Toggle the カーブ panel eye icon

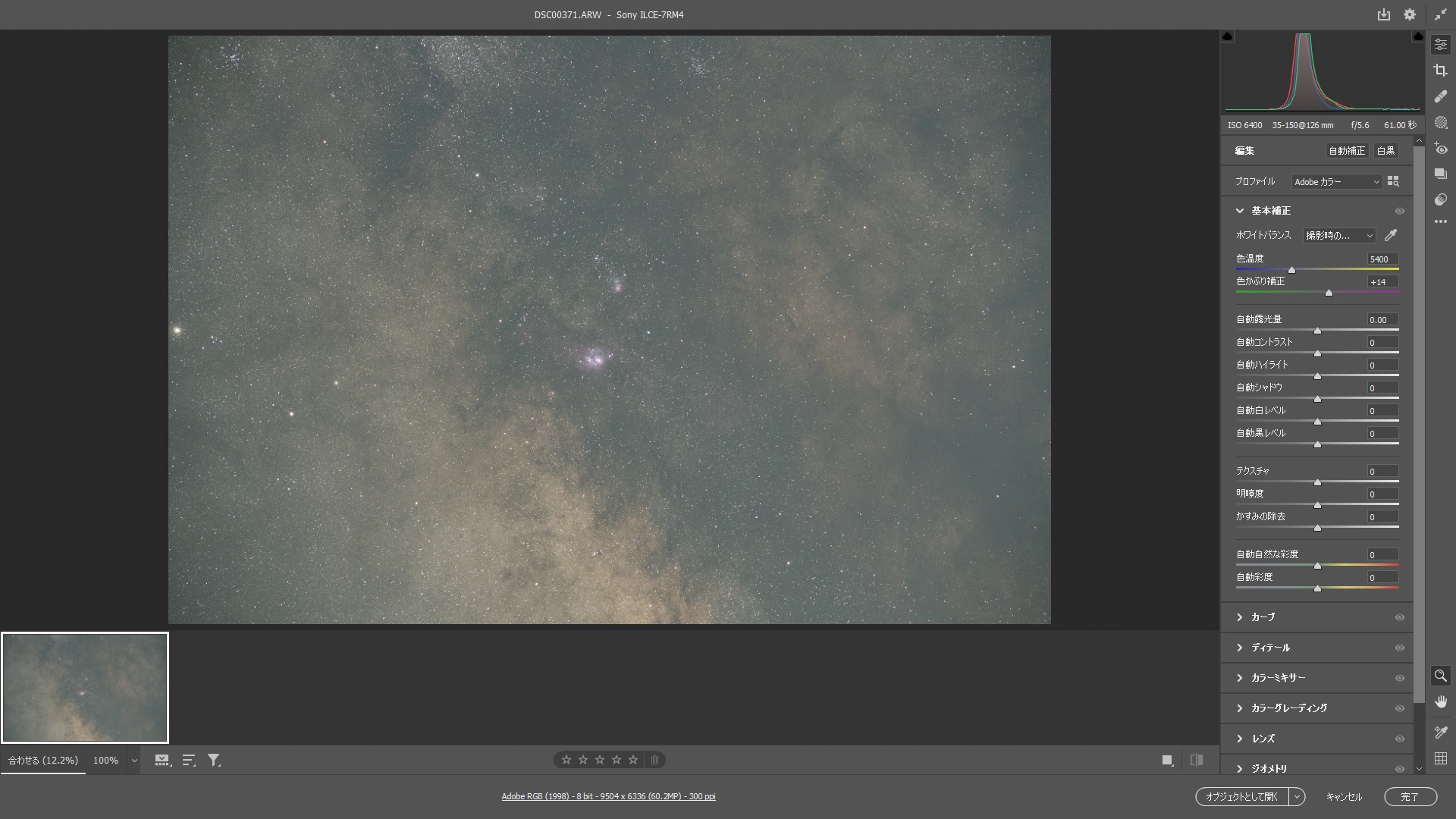[1400, 617]
